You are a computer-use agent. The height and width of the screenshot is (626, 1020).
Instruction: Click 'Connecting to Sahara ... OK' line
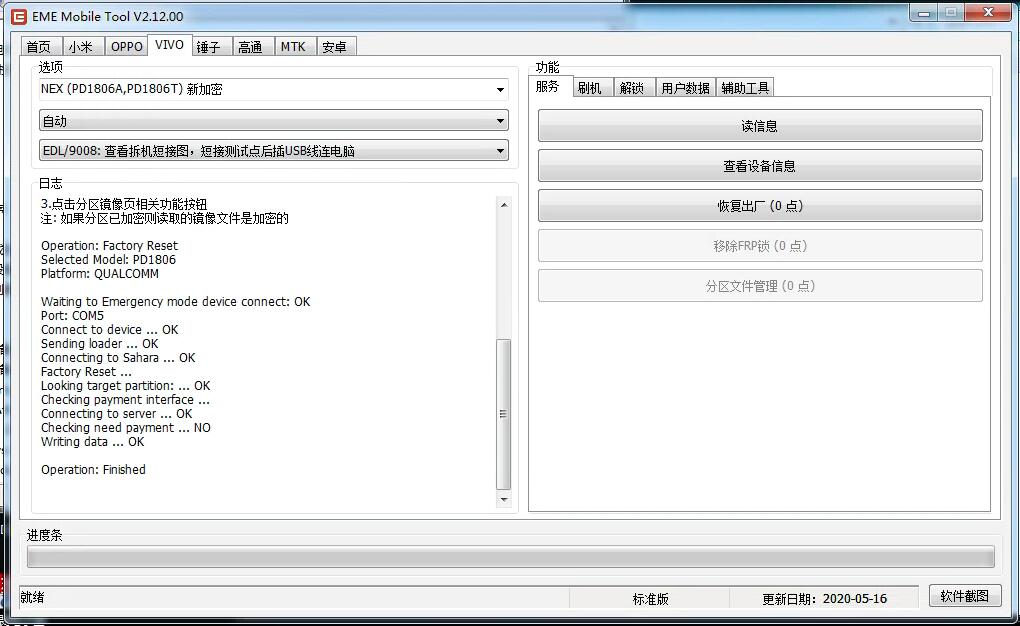[x=118, y=357]
